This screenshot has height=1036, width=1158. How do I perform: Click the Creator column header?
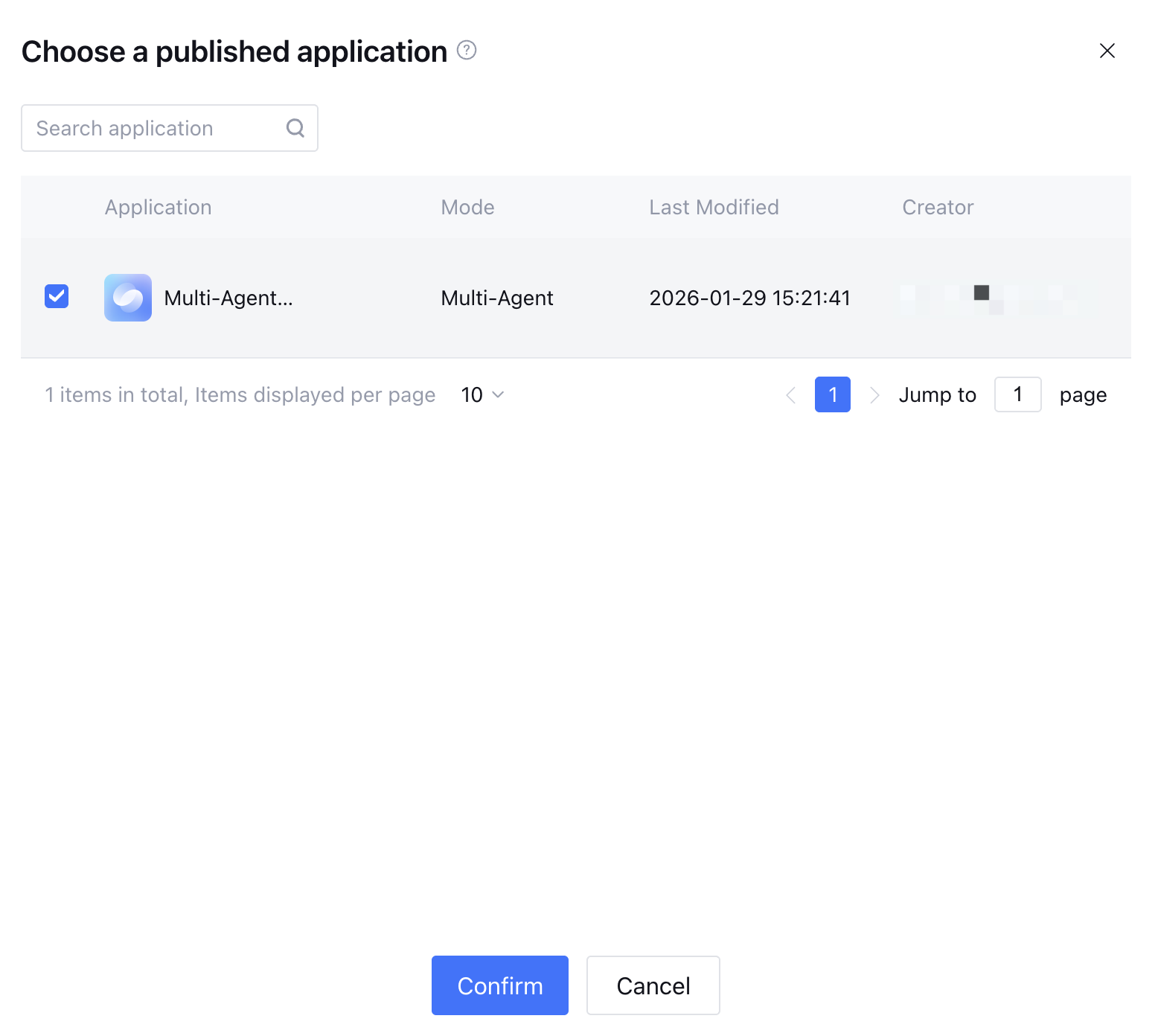[x=938, y=207]
